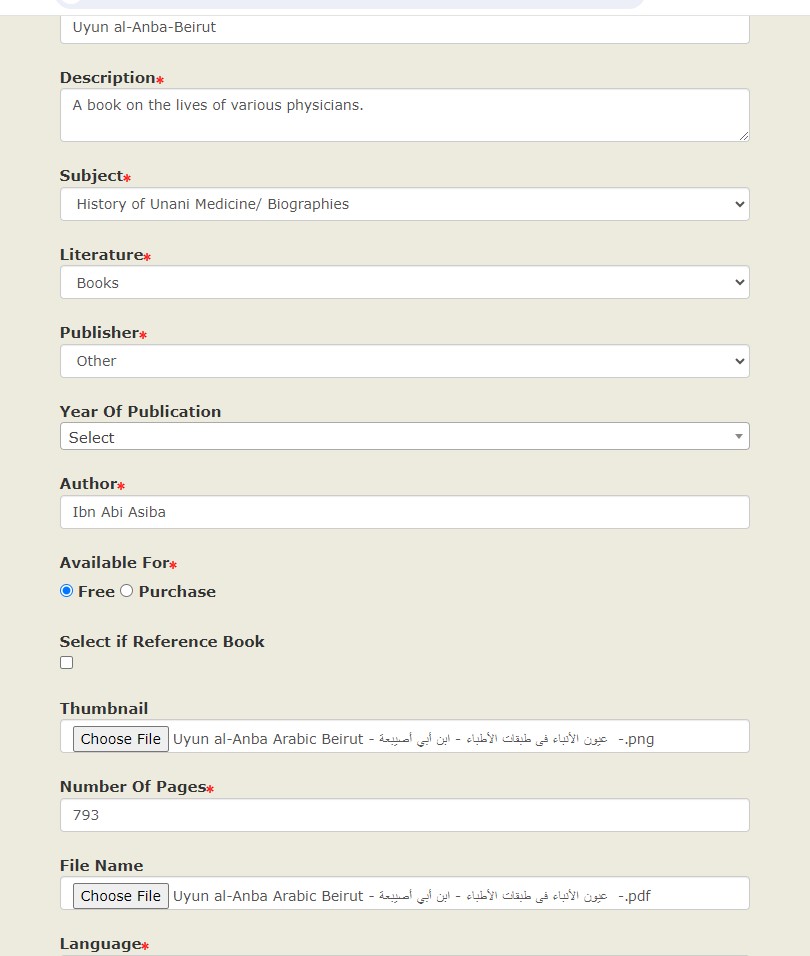Focus the Description text area
This screenshot has width=810, height=956.
404,114
